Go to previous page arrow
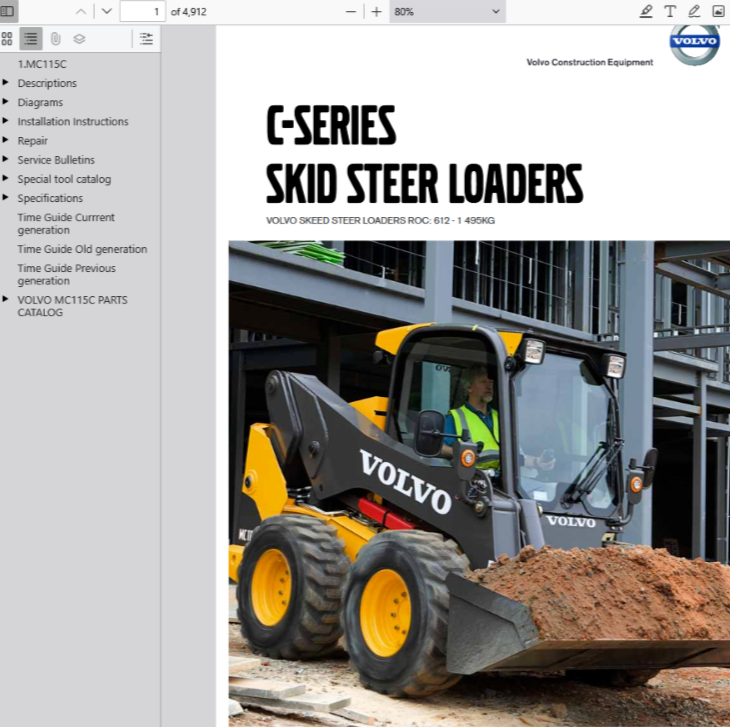The height and width of the screenshot is (727, 730). (x=81, y=12)
